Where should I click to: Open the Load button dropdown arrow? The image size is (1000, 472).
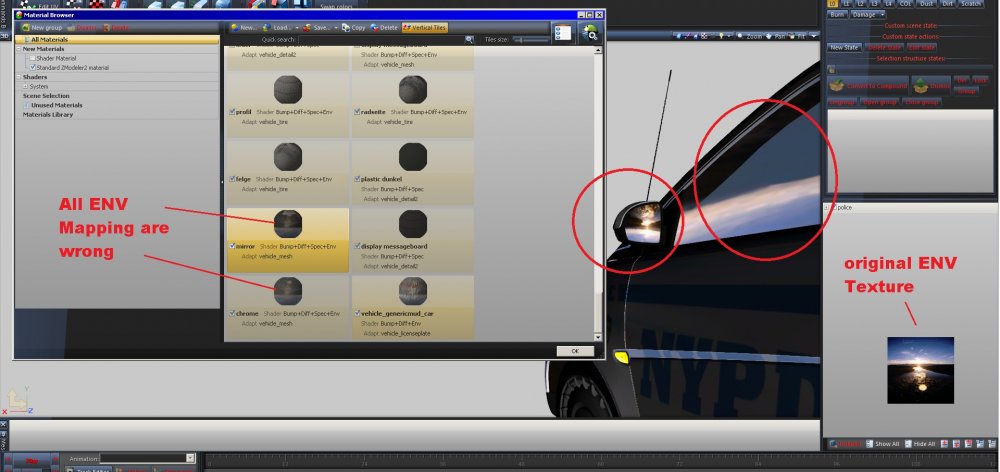[297, 28]
